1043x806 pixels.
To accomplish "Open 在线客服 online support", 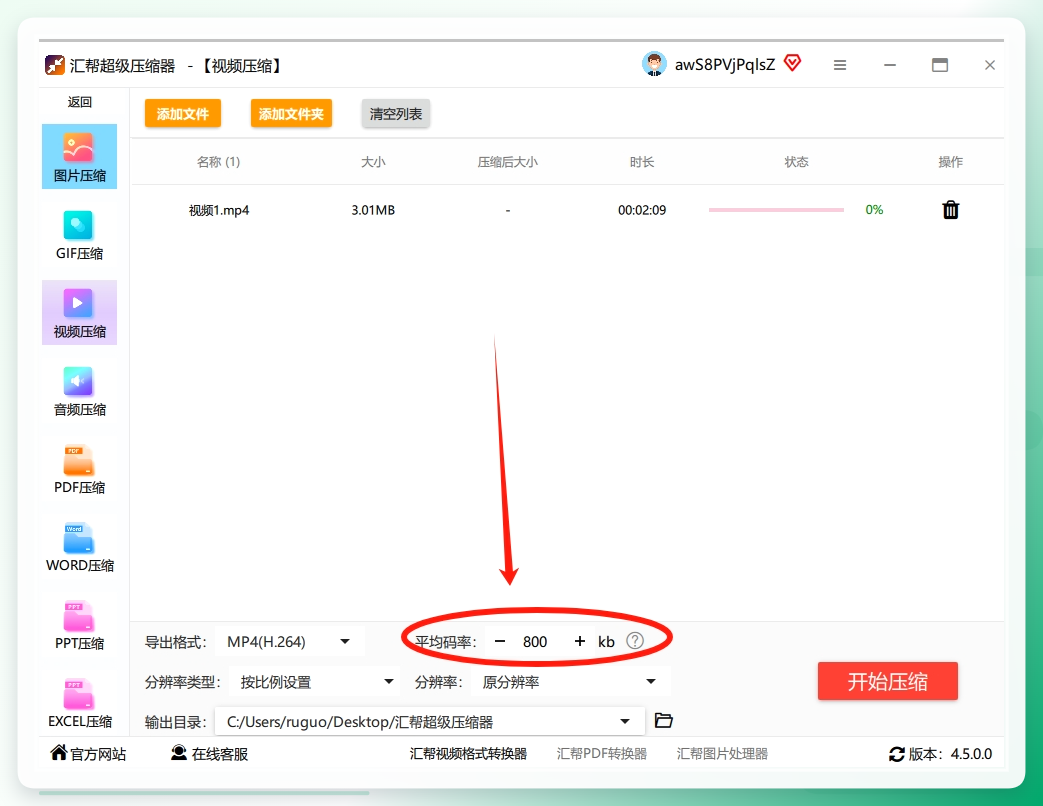I will (x=210, y=753).
